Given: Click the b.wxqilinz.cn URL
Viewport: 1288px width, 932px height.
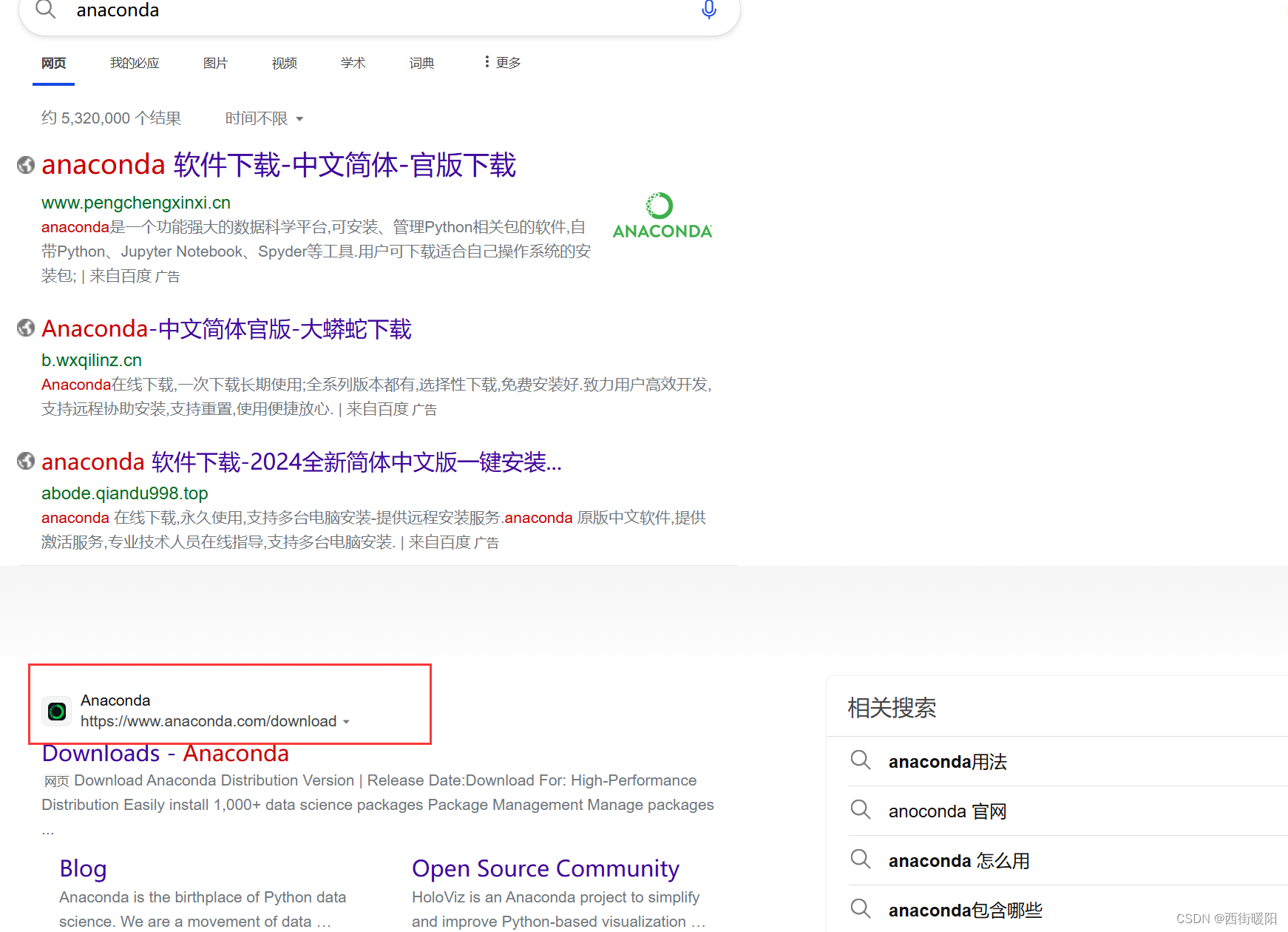Looking at the screenshot, I should (92, 360).
